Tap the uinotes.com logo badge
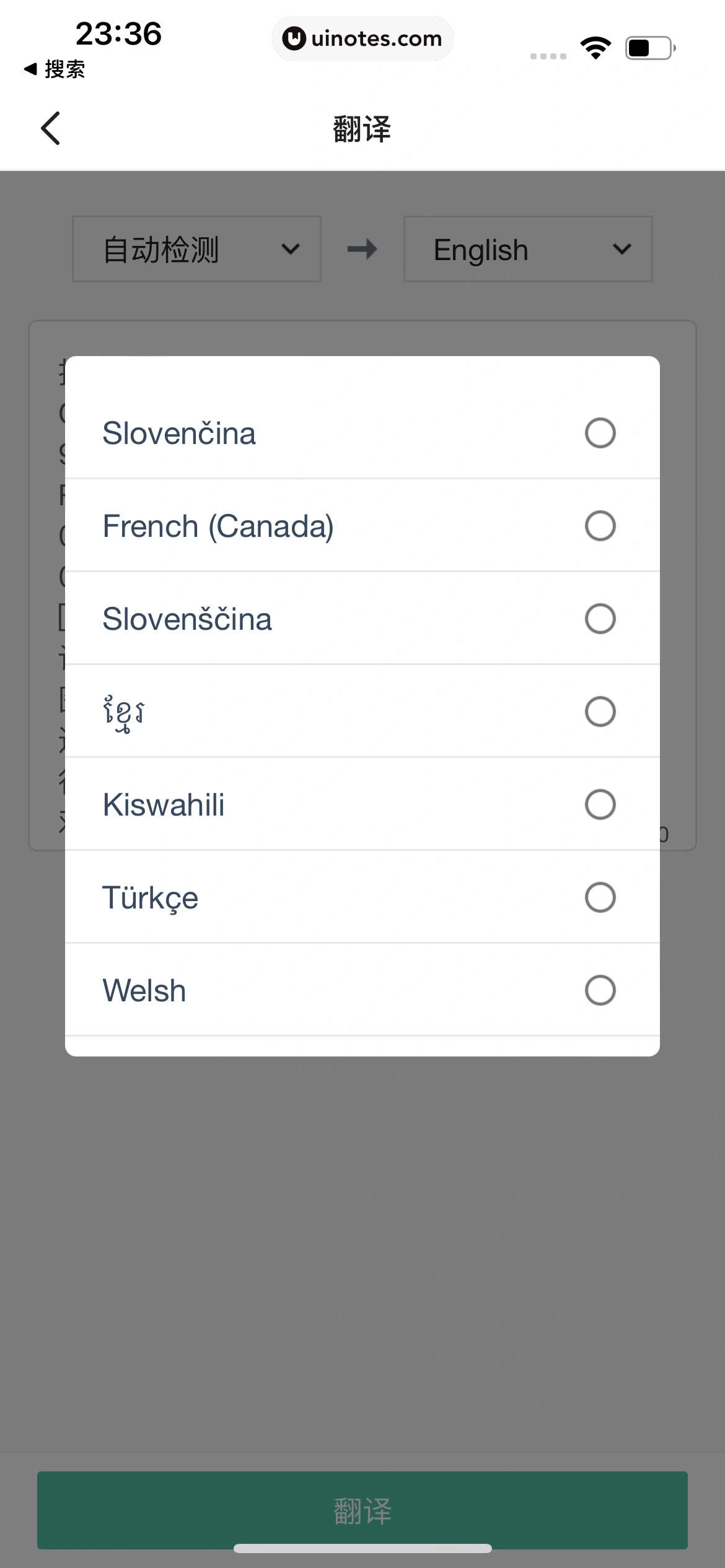Screen dimensions: 725x1568 [294, 39]
